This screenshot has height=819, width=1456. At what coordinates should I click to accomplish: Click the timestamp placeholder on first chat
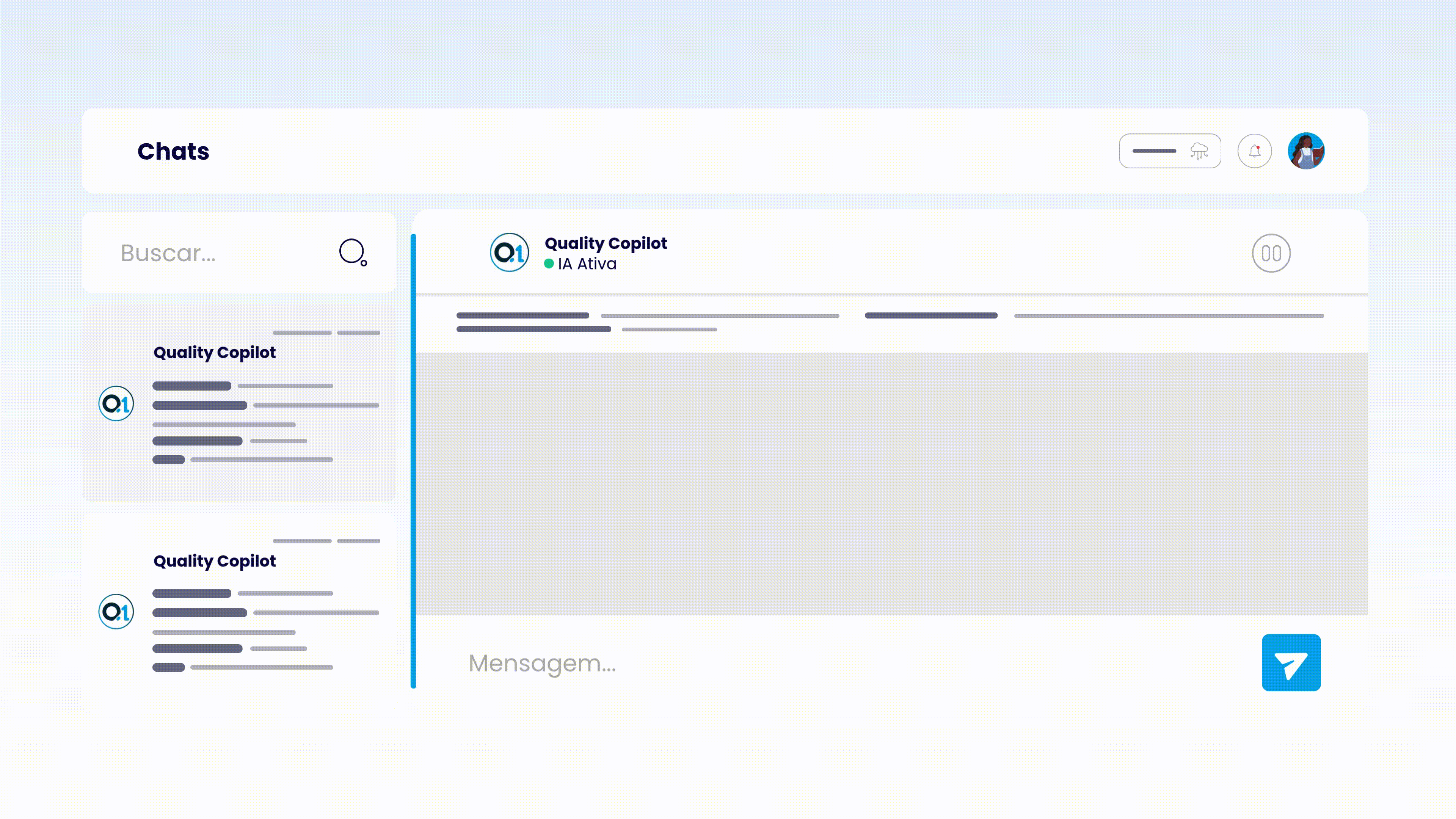click(x=326, y=333)
